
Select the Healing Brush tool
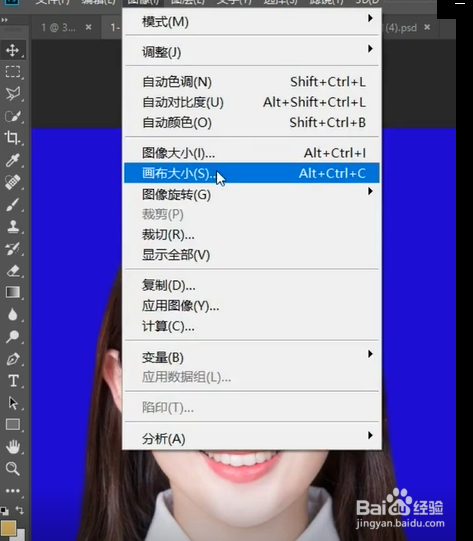(12, 182)
